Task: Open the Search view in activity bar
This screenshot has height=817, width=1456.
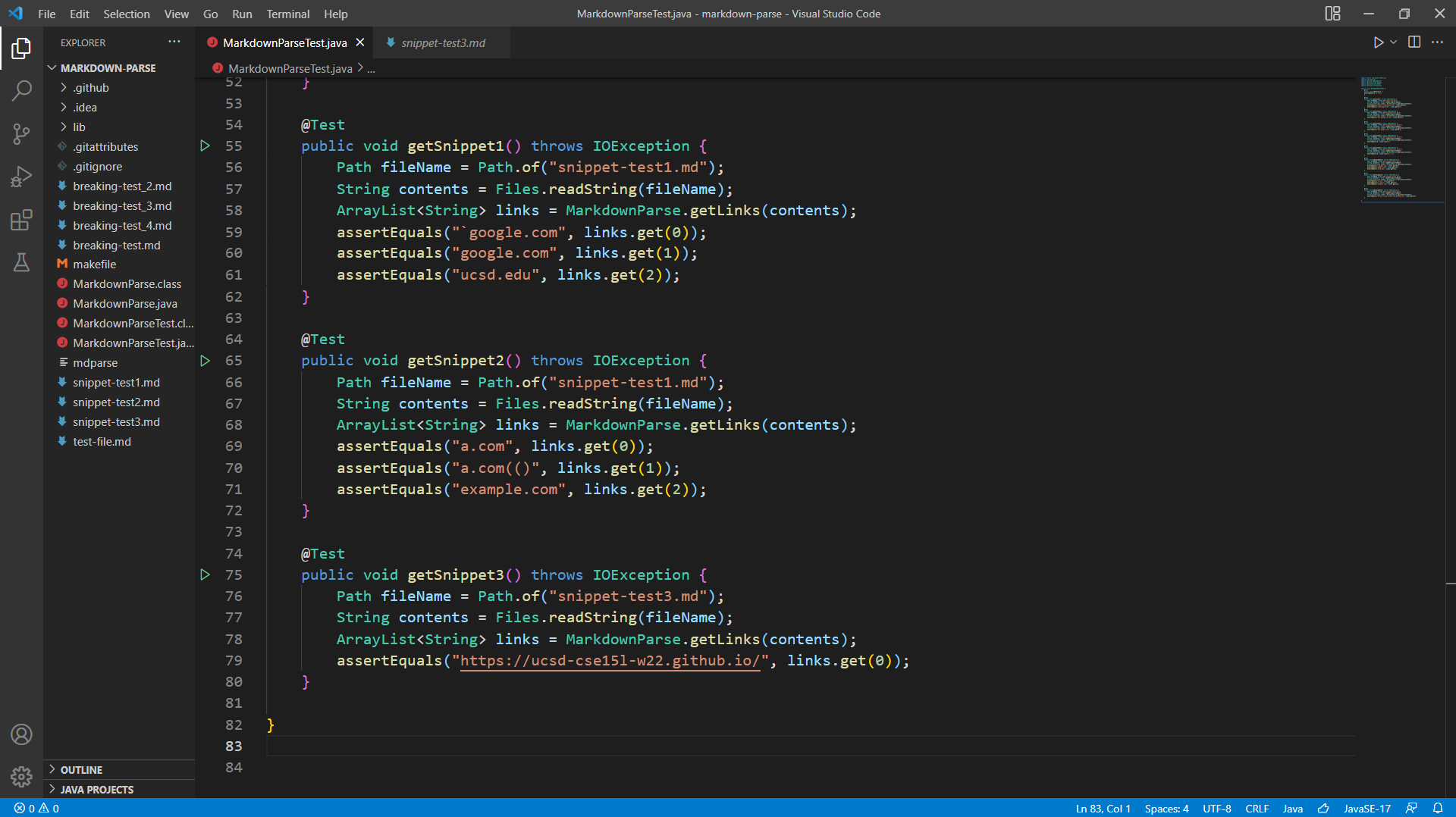Action: click(x=21, y=91)
